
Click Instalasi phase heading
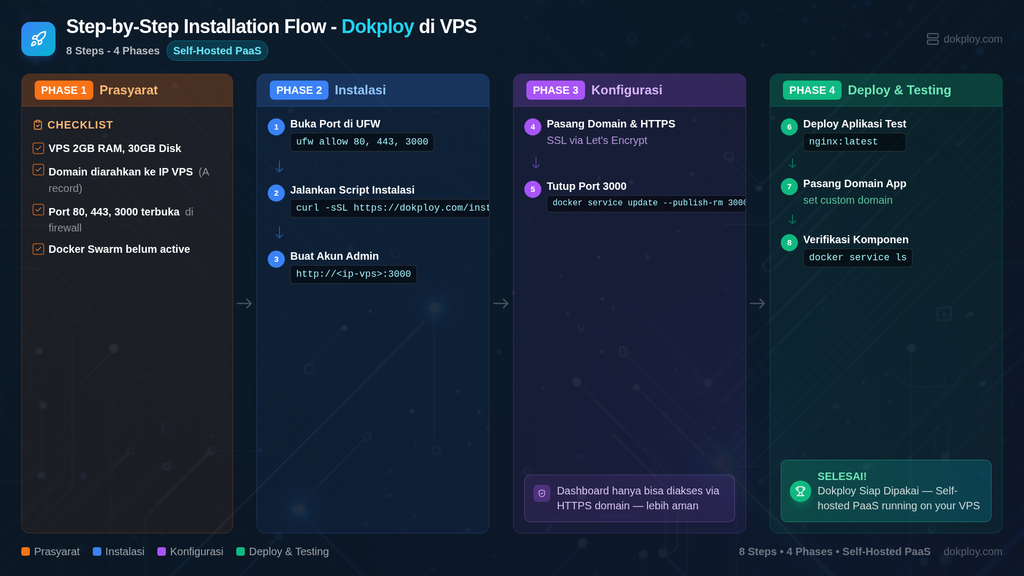pyautogui.click(x=360, y=90)
